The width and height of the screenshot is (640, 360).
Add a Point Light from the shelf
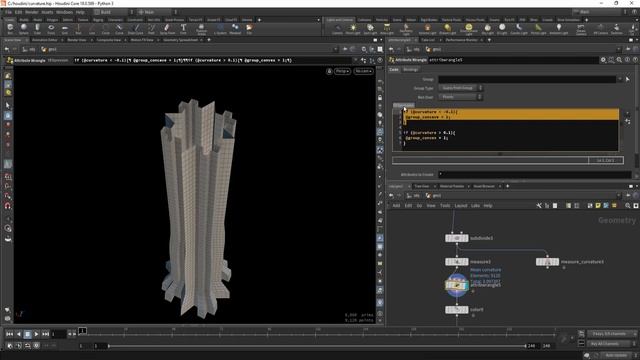353,29
